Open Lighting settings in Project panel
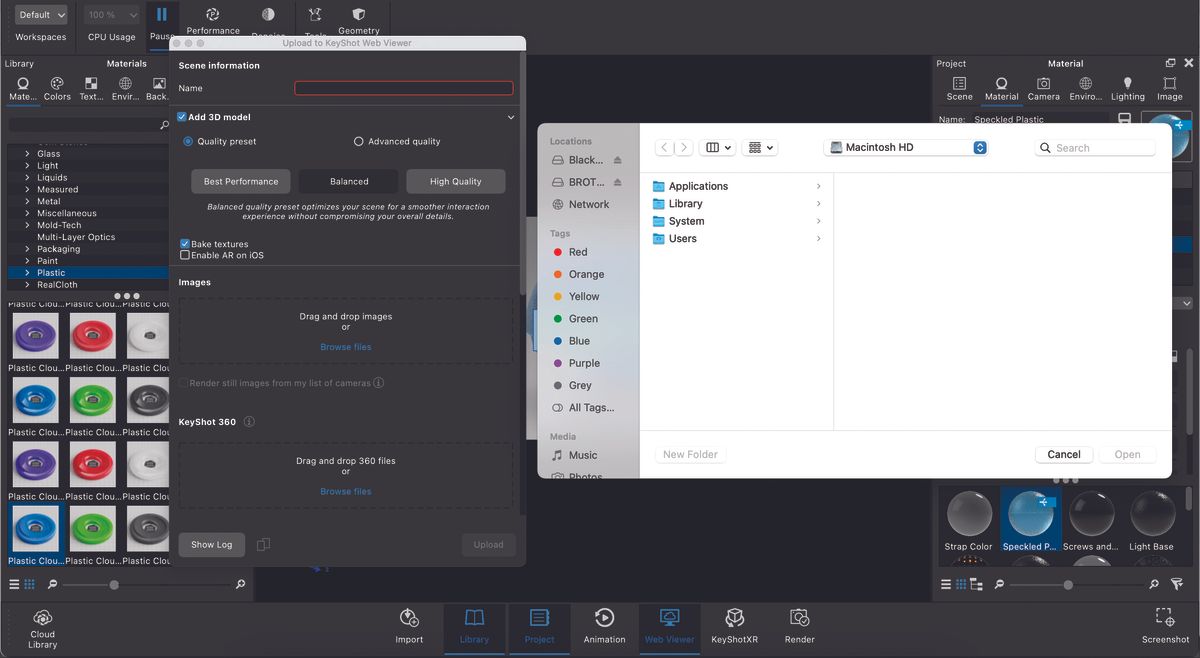The height and width of the screenshot is (658, 1200). pyautogui.click(x=1127, y=87)
